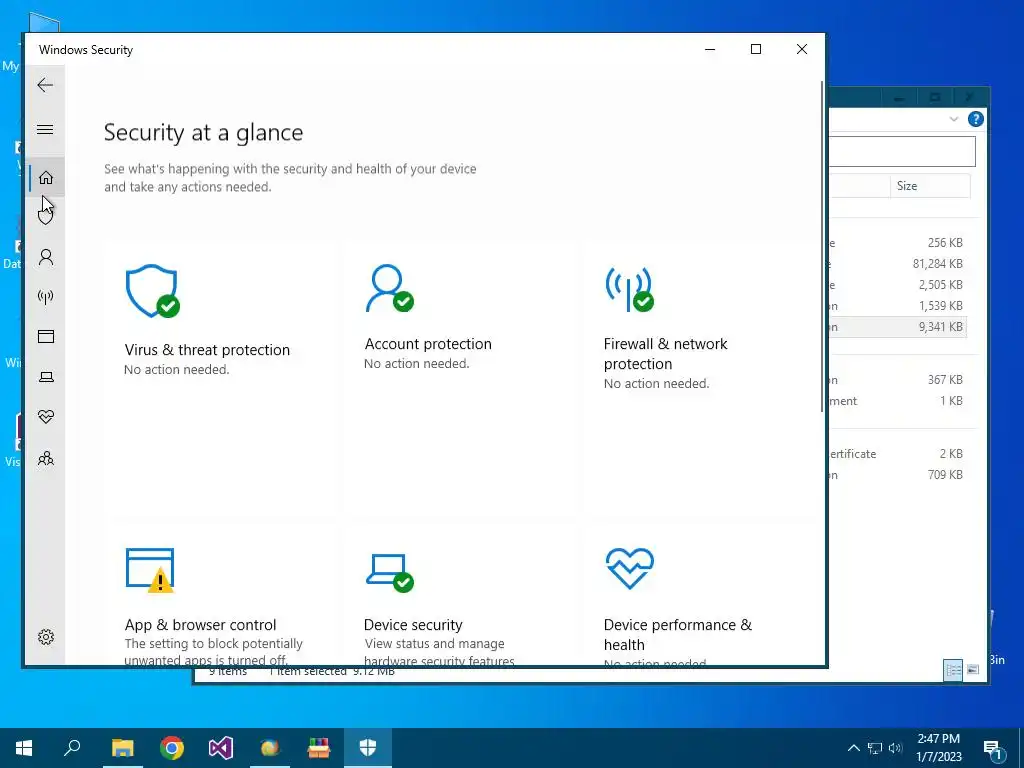Go back using the Windows Security back arrow

click(45, 85)
